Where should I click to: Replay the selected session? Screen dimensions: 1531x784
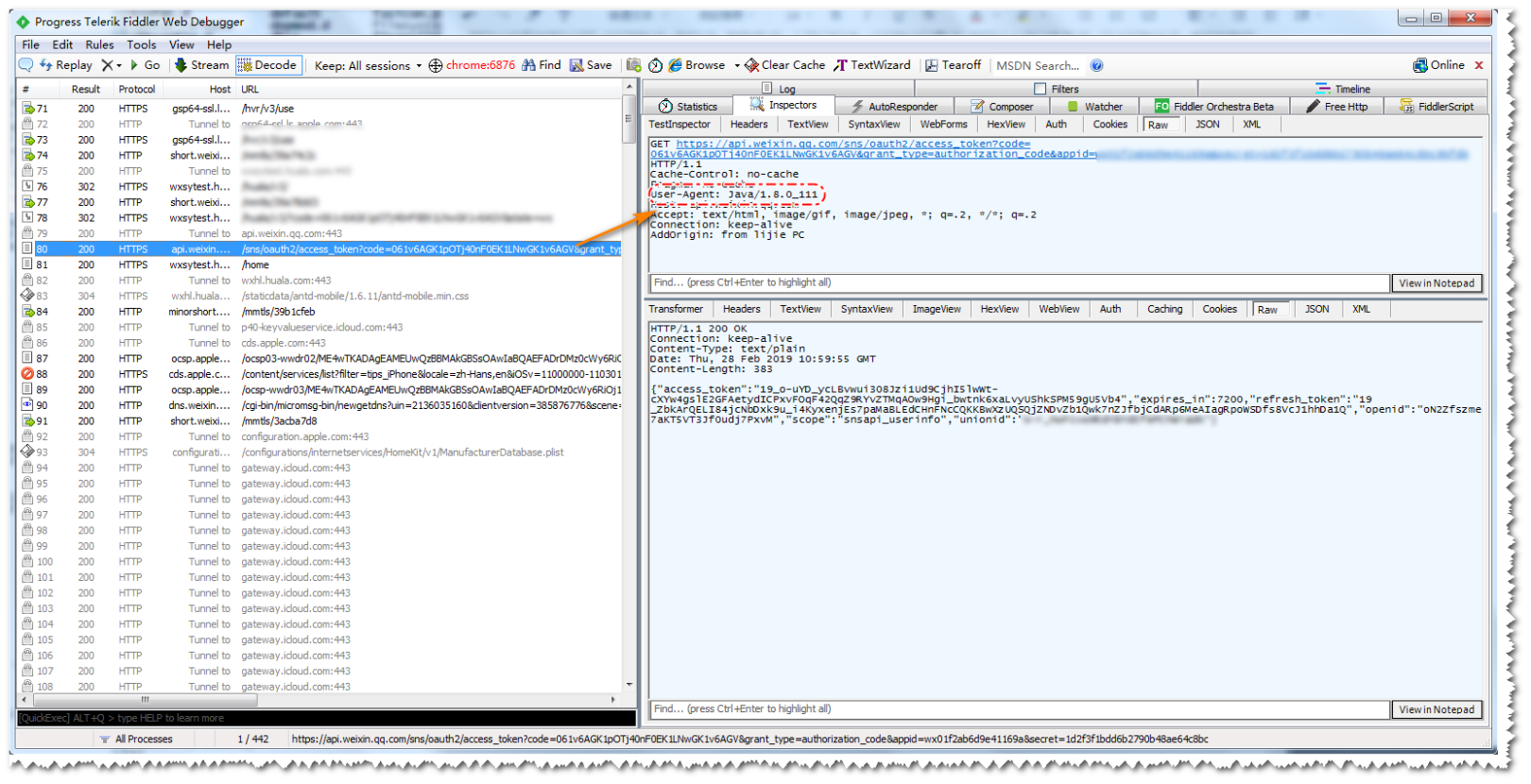pyautogui.click(x=65, y=65)
